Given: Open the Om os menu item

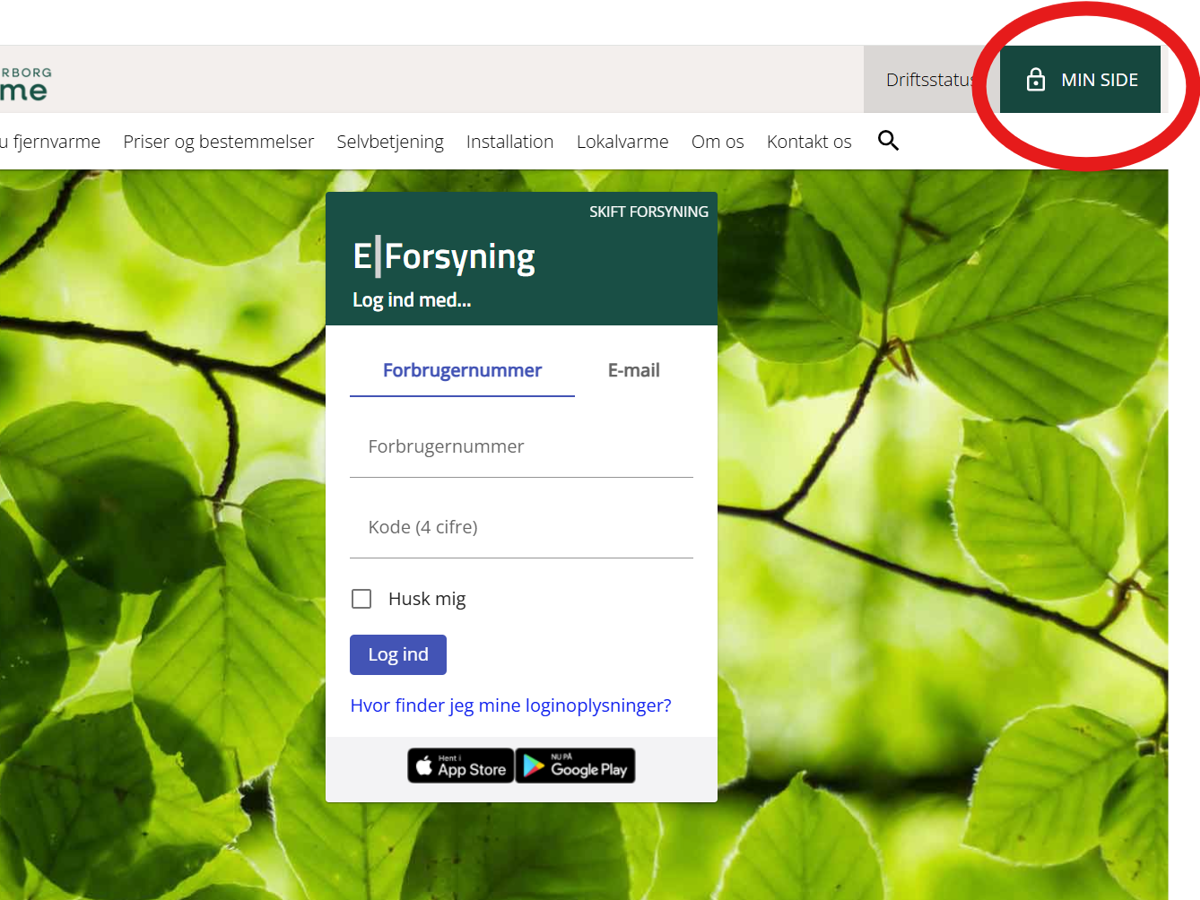Looking at the screenshot, I should coord(717,142).
